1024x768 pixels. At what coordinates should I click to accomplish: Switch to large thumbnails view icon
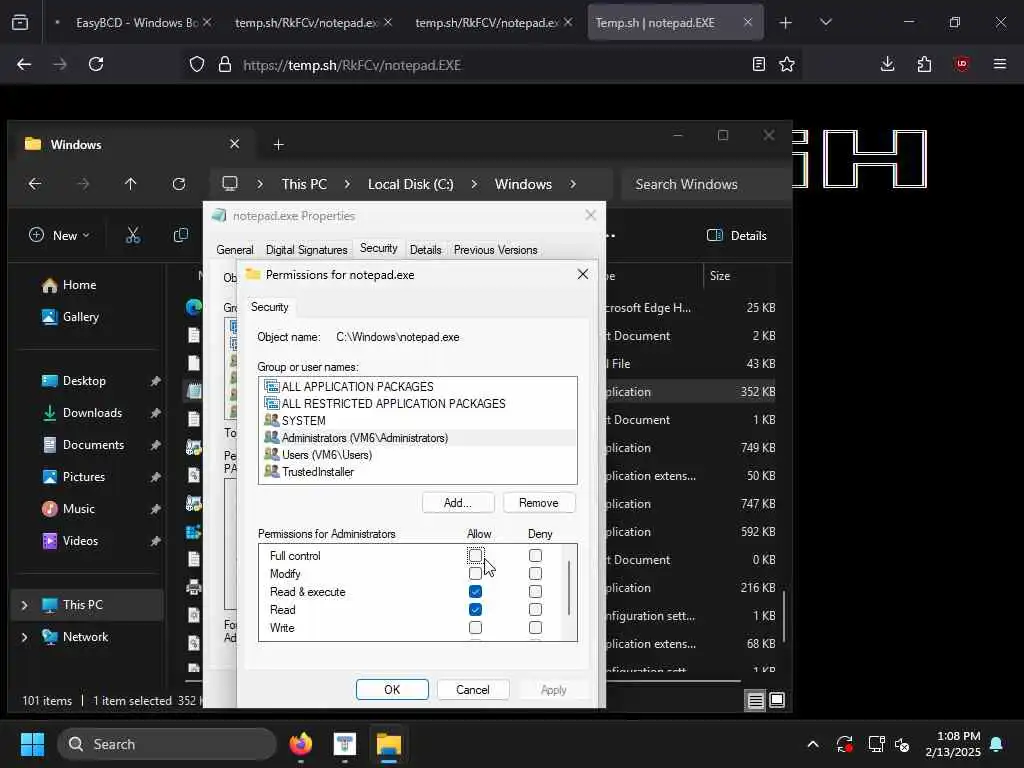(x=777, y=701)
